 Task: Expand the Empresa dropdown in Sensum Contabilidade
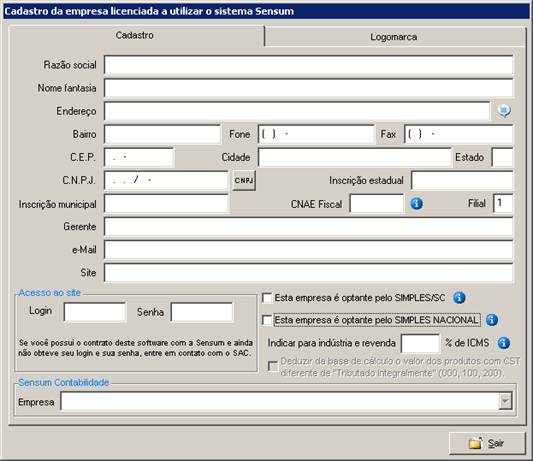coord(505,401)
